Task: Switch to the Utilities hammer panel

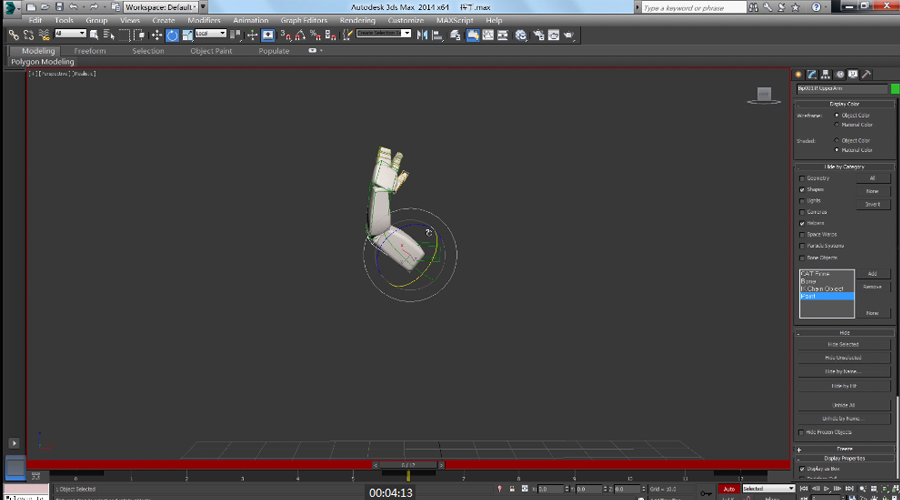Action: (866, 74)
